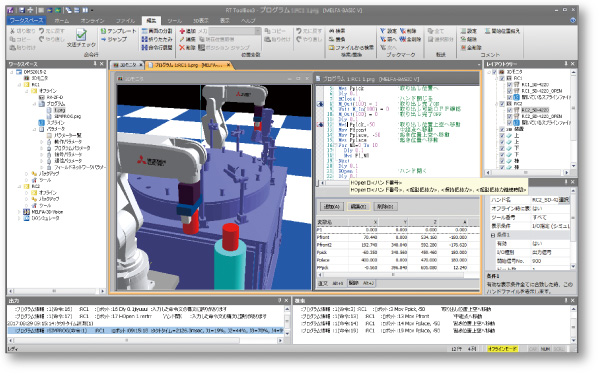Toggle highlighted RC2_SD-4220 layer checkbox
Viewport: 600px width, 380px height.
[x=509, y=110]
